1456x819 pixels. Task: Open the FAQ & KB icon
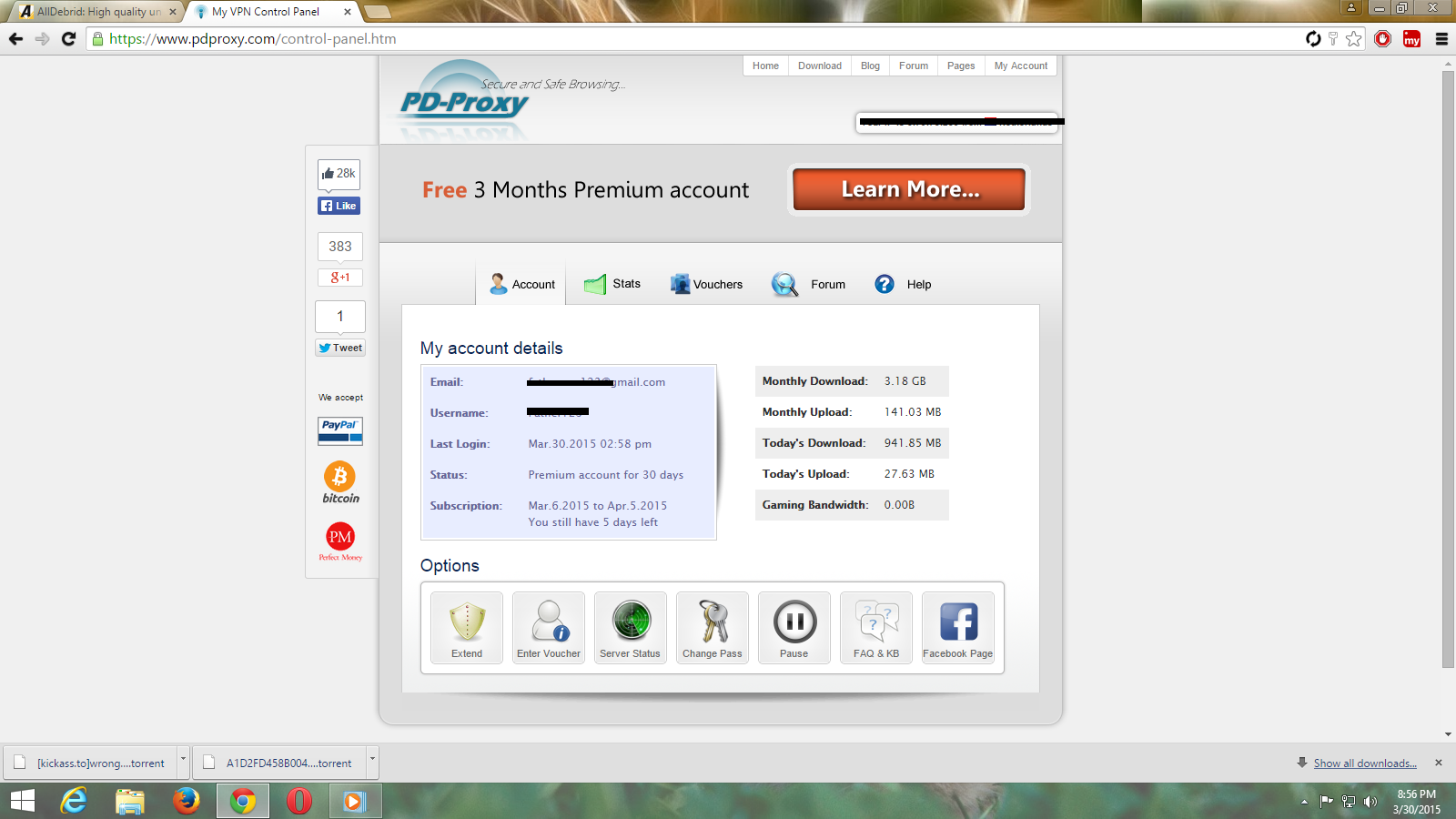click(x=876, y=628)
